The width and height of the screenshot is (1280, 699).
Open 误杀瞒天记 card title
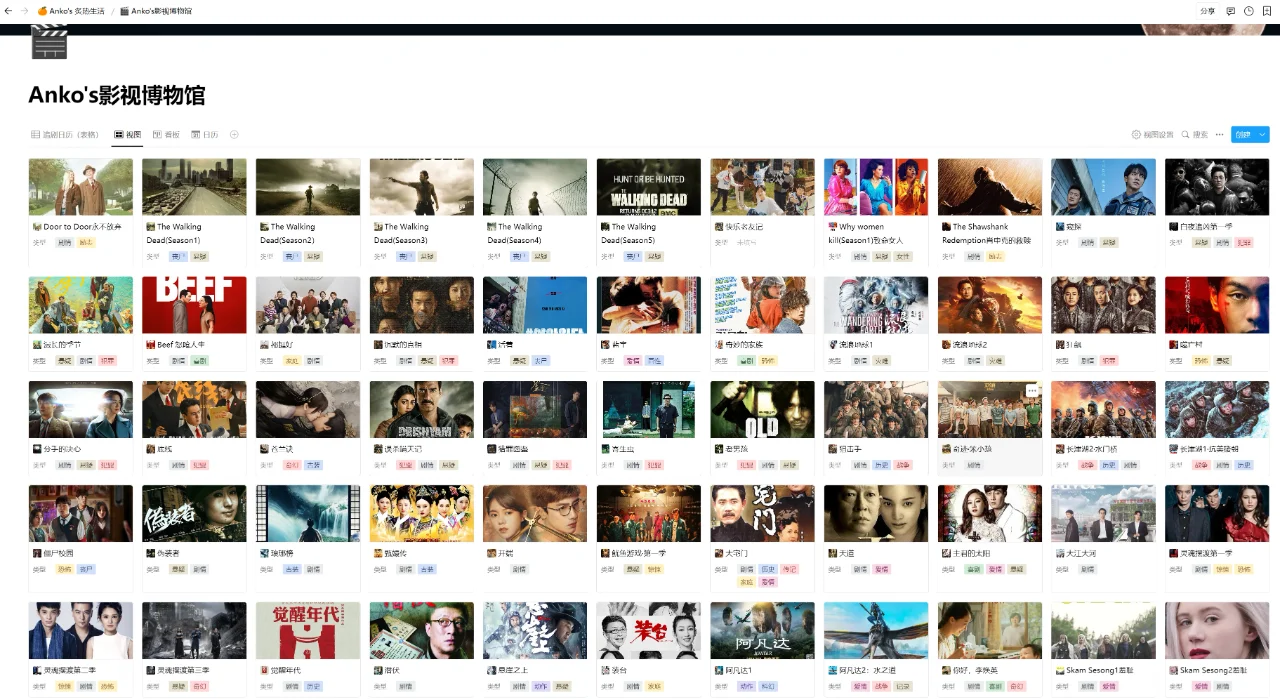click(x=404, y=449)
